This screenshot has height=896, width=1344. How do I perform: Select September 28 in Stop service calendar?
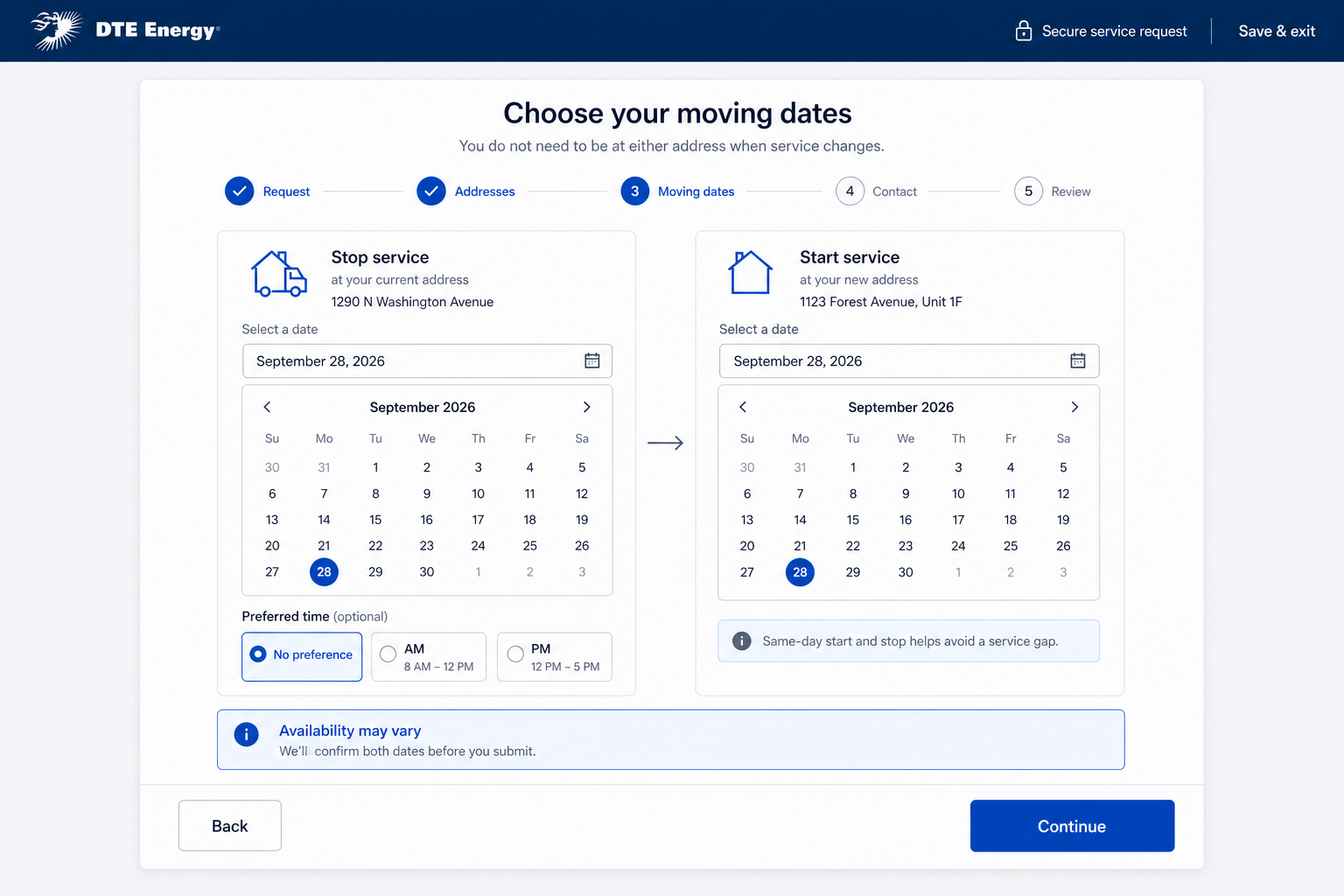coord(324,571)
